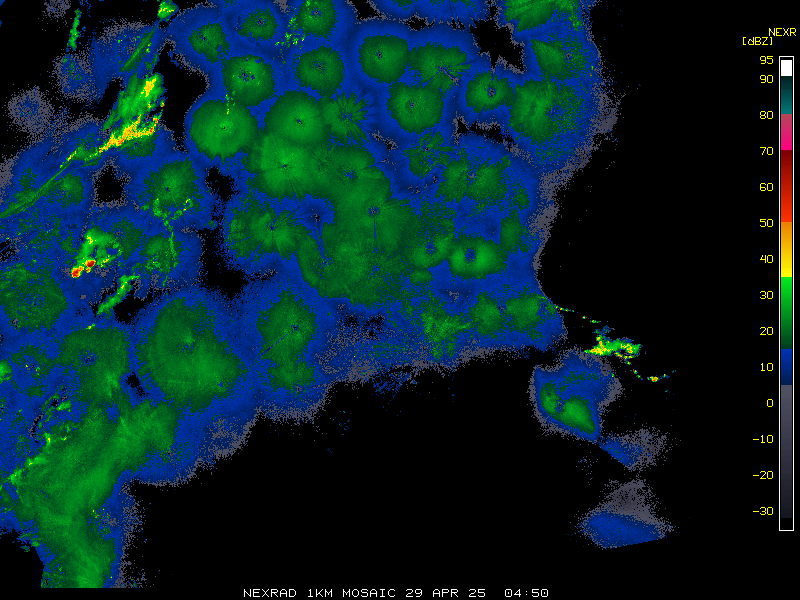Click the 60 dBZ scale label
The height and width of the screenshot is (600, 800).
766,187
